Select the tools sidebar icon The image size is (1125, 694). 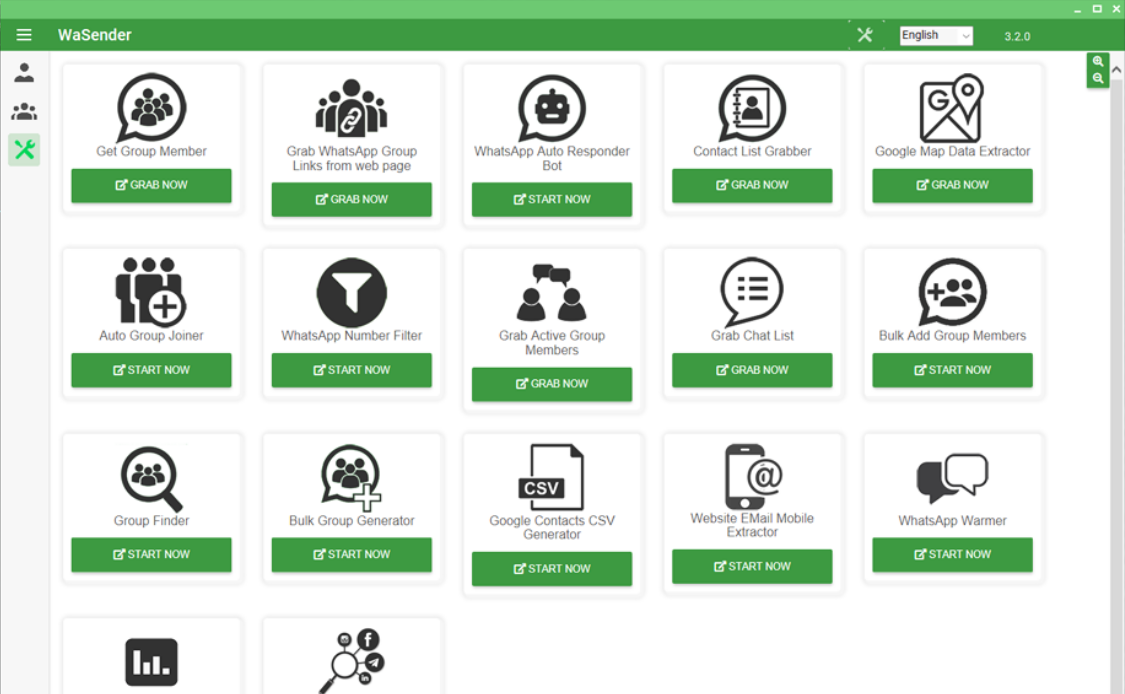(24, 149)
